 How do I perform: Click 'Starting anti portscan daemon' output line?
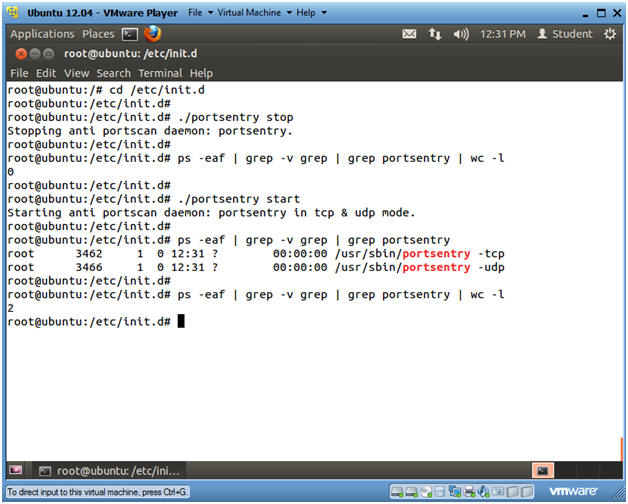click(x=211, y=213)
